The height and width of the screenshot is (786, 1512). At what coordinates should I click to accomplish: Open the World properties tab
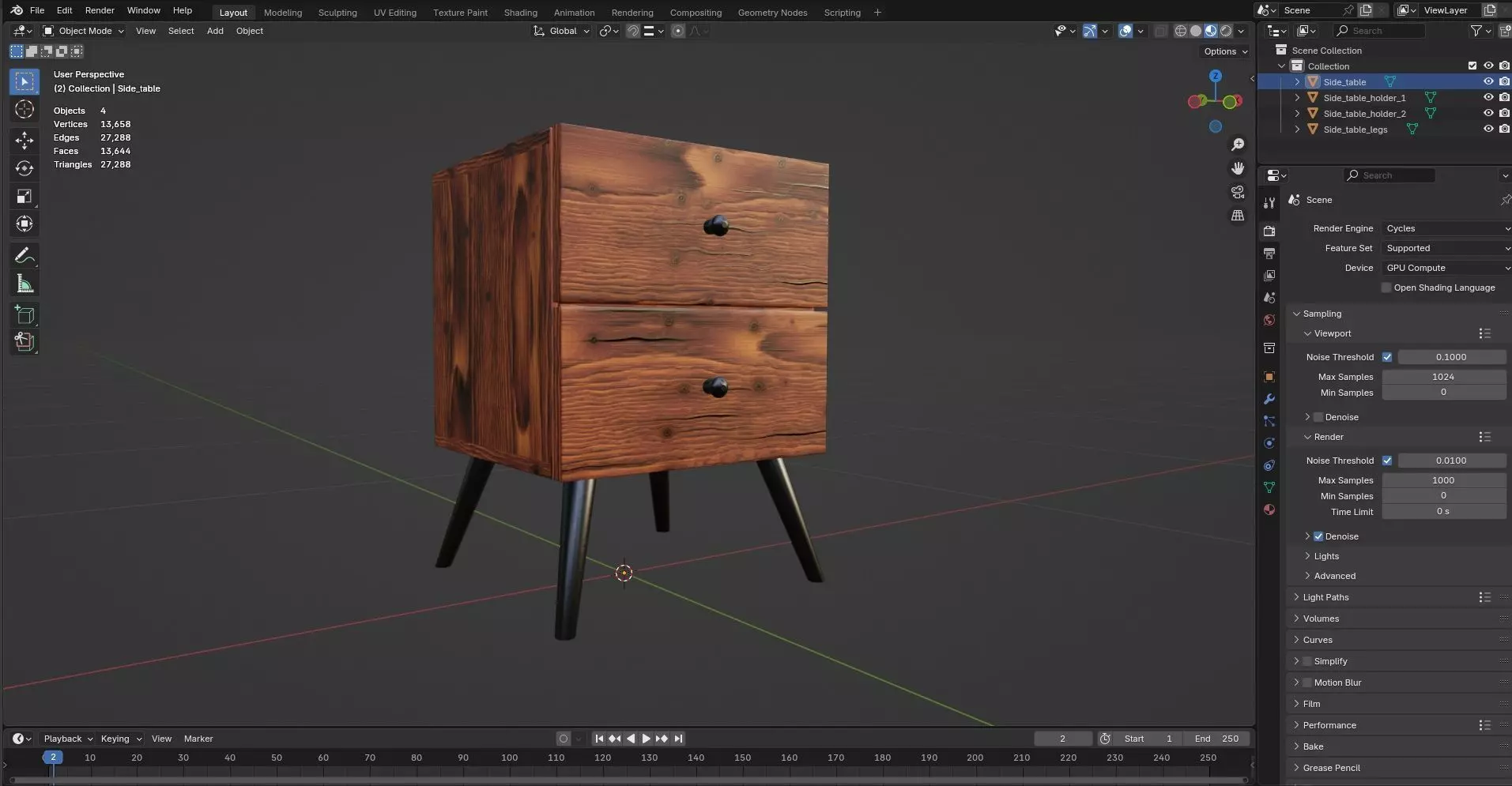point(1269,320)
